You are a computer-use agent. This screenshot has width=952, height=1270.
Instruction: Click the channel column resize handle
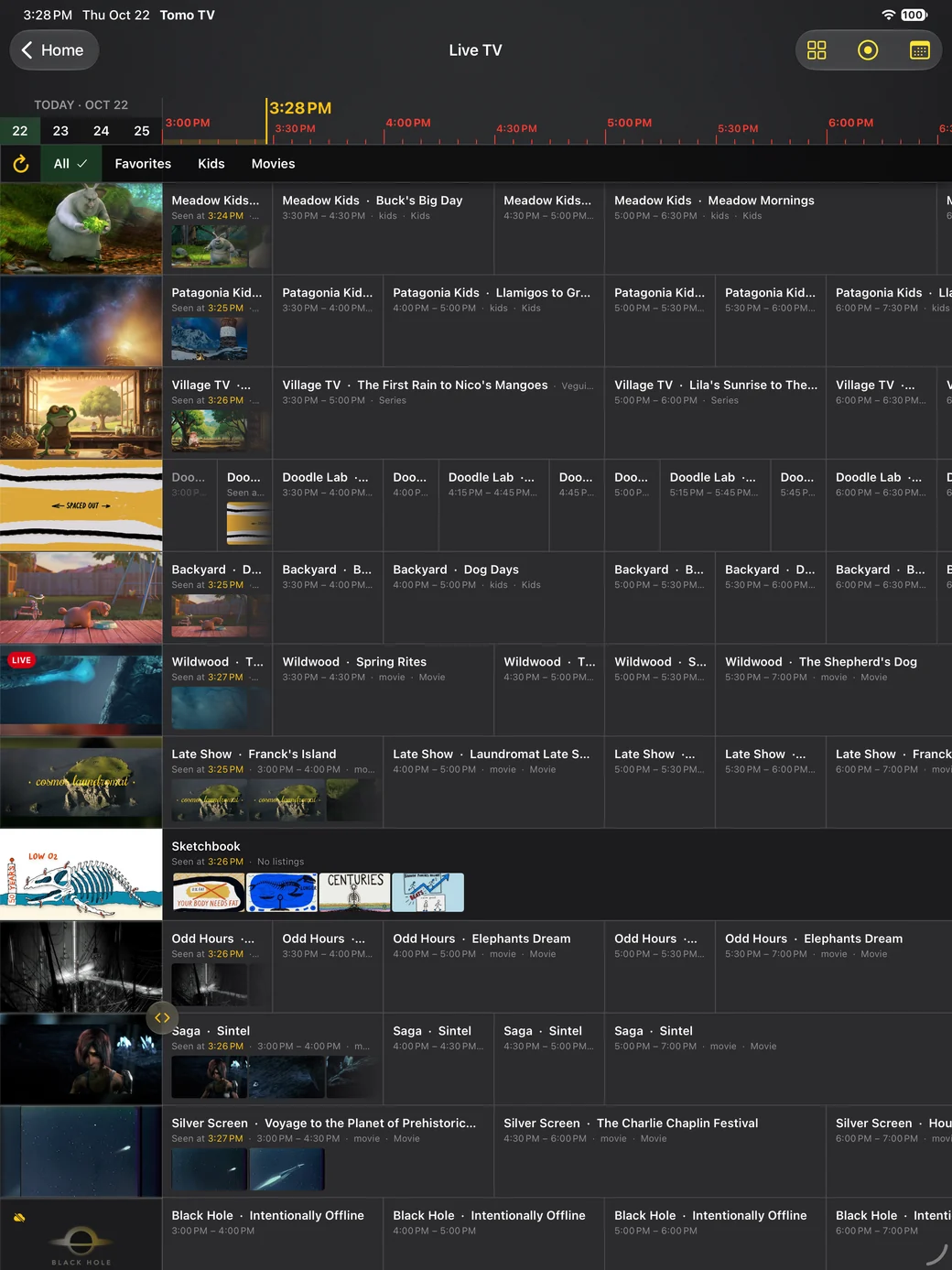click(x=162, y=1017)
